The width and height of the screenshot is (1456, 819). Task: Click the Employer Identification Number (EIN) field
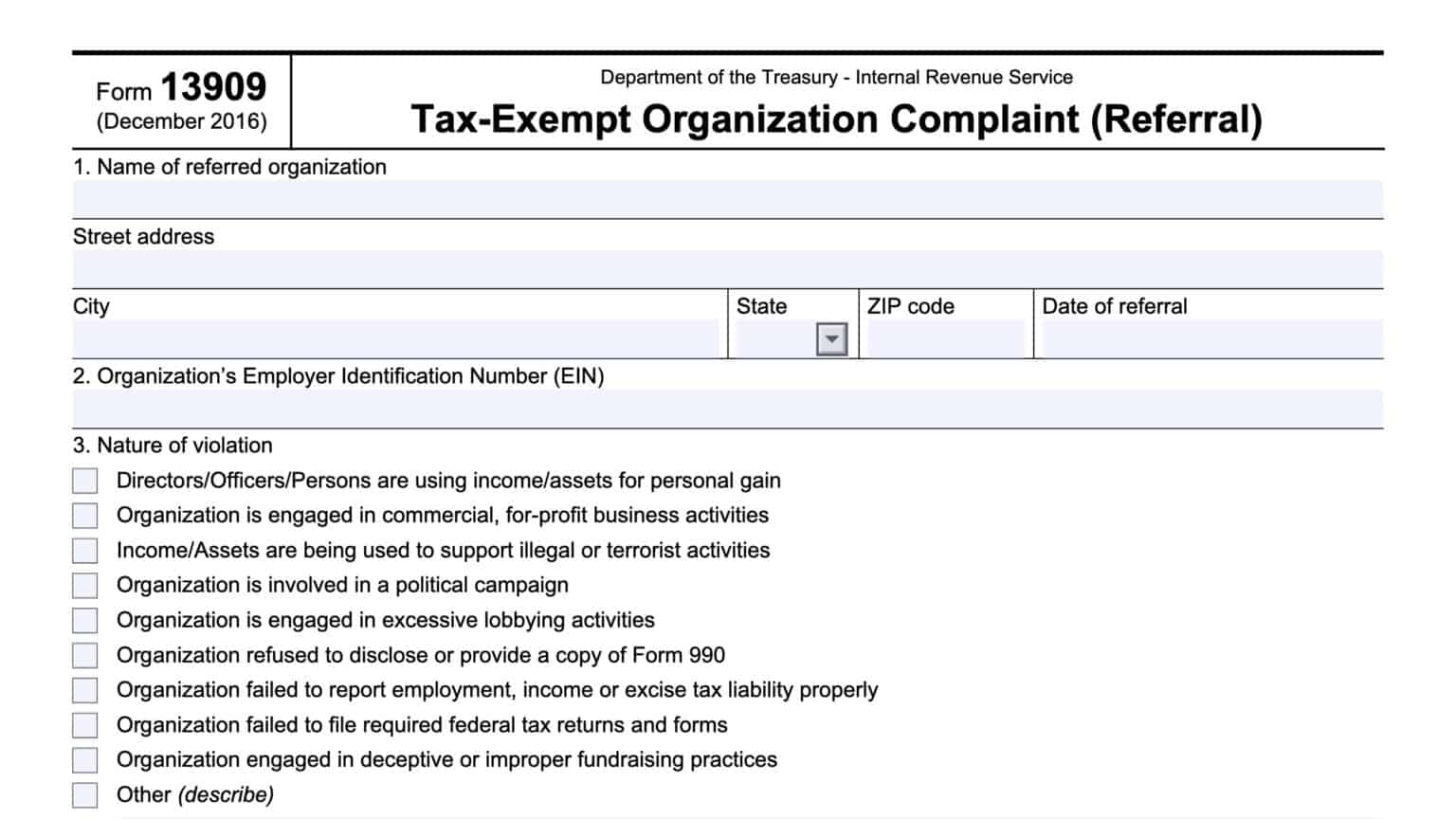click(727, 409)
